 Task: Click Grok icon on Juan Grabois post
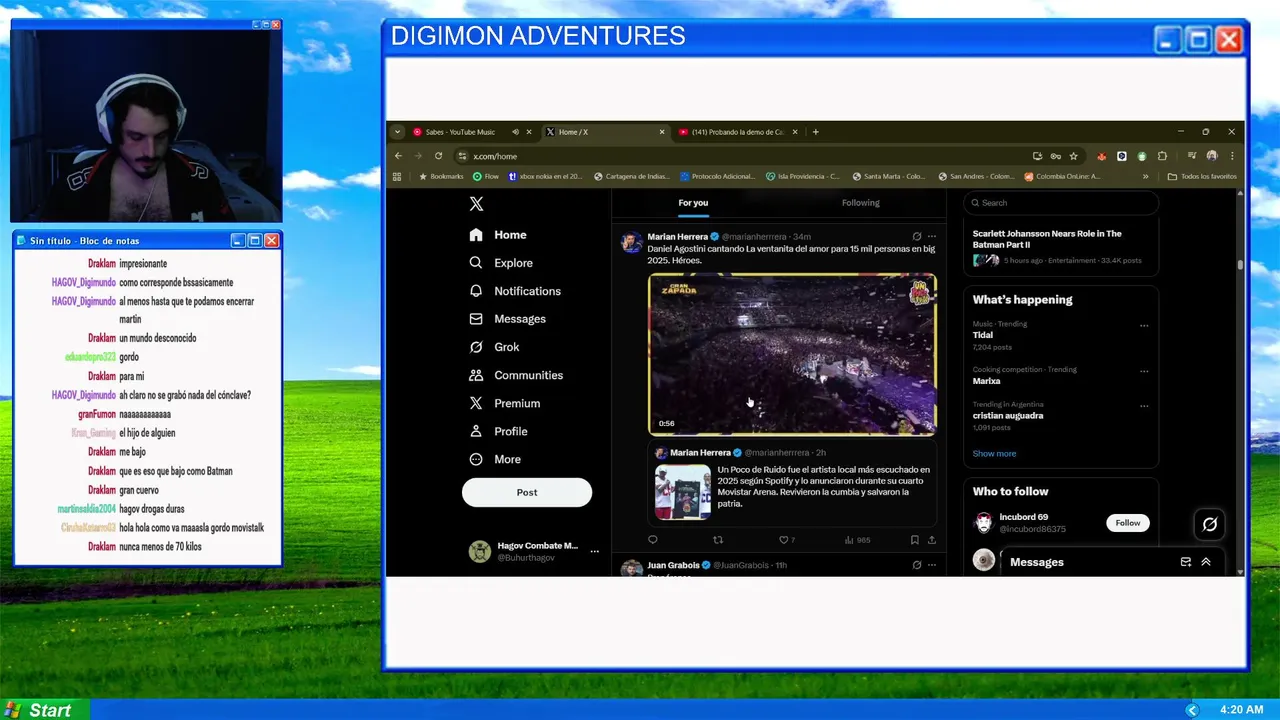917,565
